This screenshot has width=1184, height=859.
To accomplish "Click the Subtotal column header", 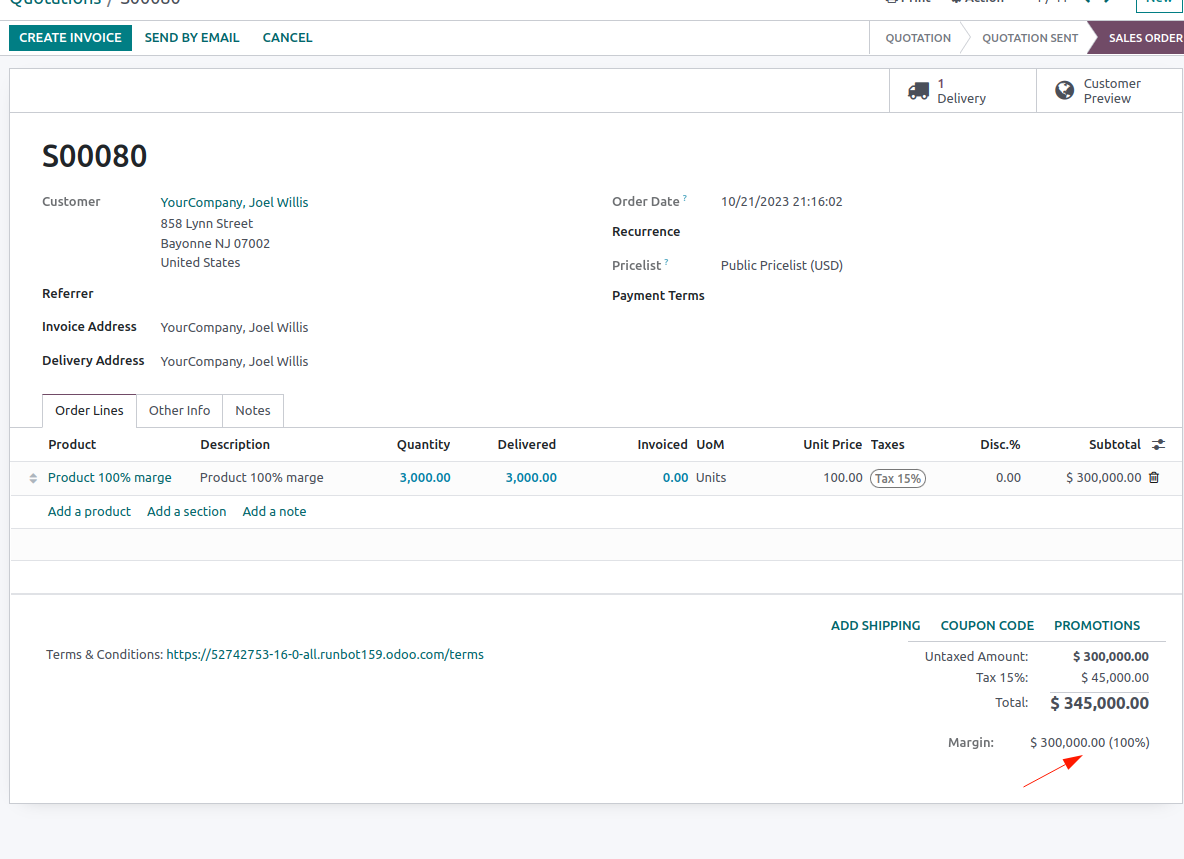I will (1115, 445).
